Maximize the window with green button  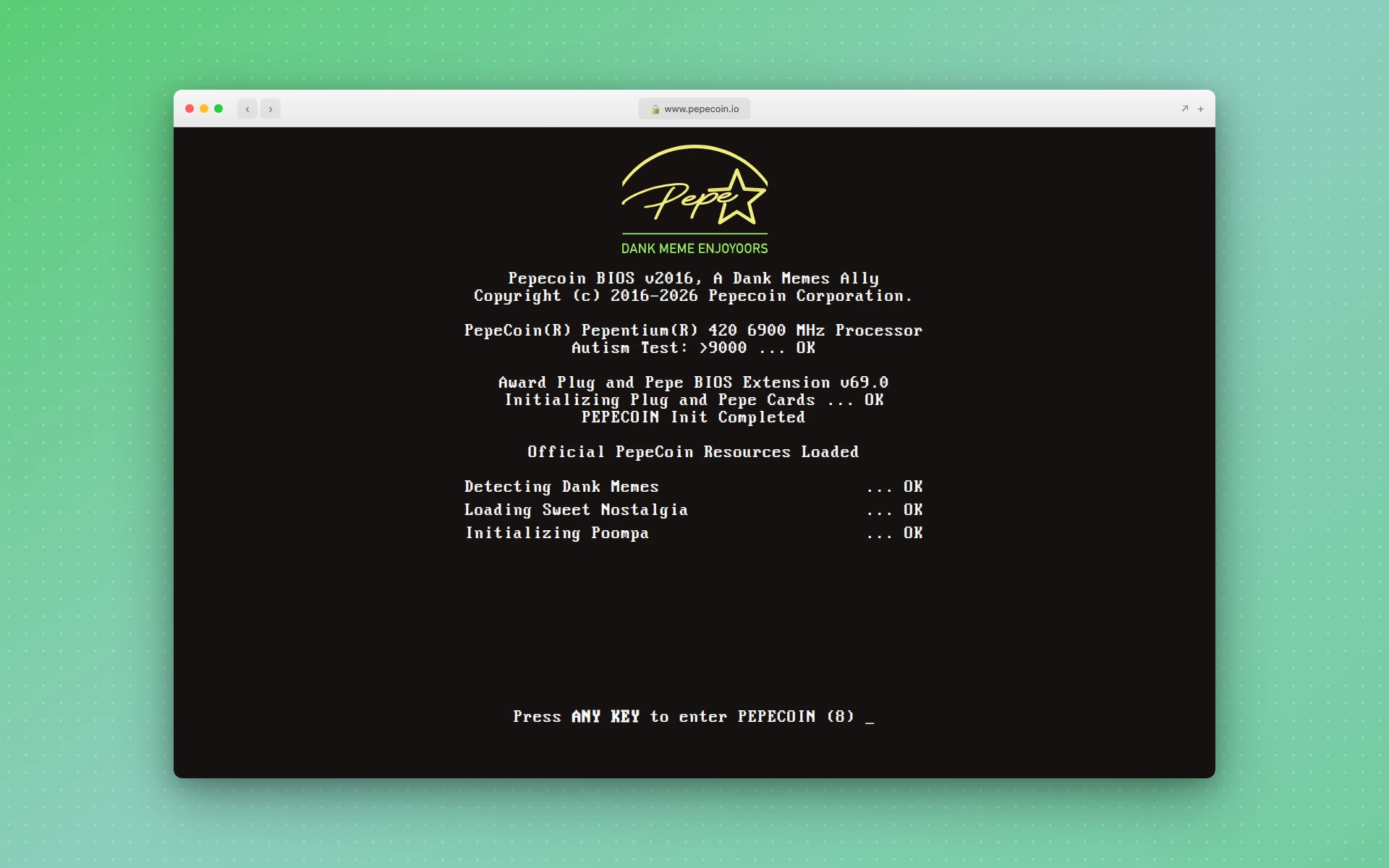click(218, 109)
